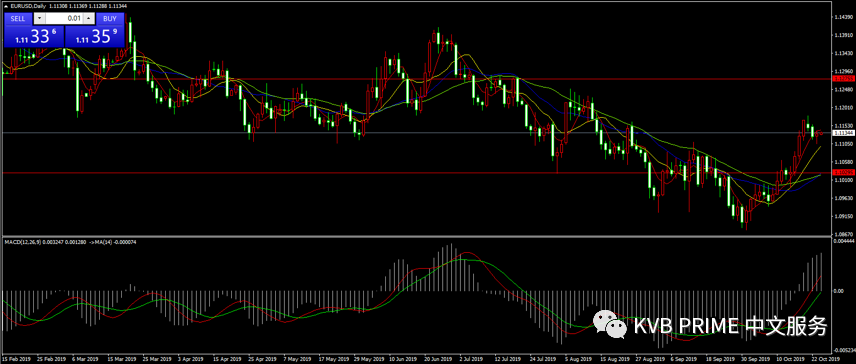Image resolution: width=856 pixels, height=364 pixels.
Task: Click the 18 Sep 2019 date label
Action: point(722,360)
